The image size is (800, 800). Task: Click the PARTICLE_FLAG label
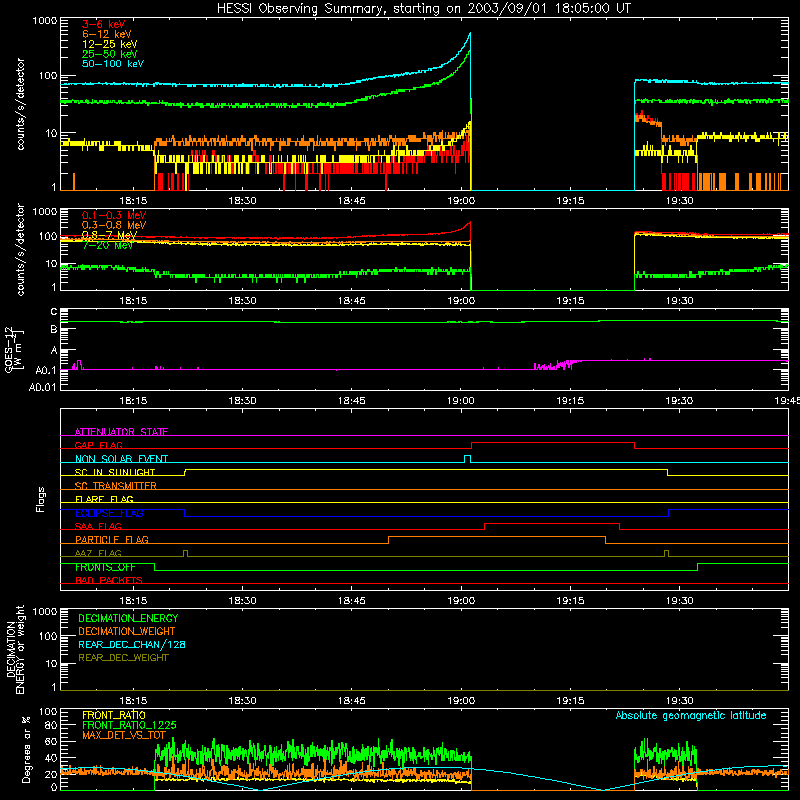coord(112,539)
